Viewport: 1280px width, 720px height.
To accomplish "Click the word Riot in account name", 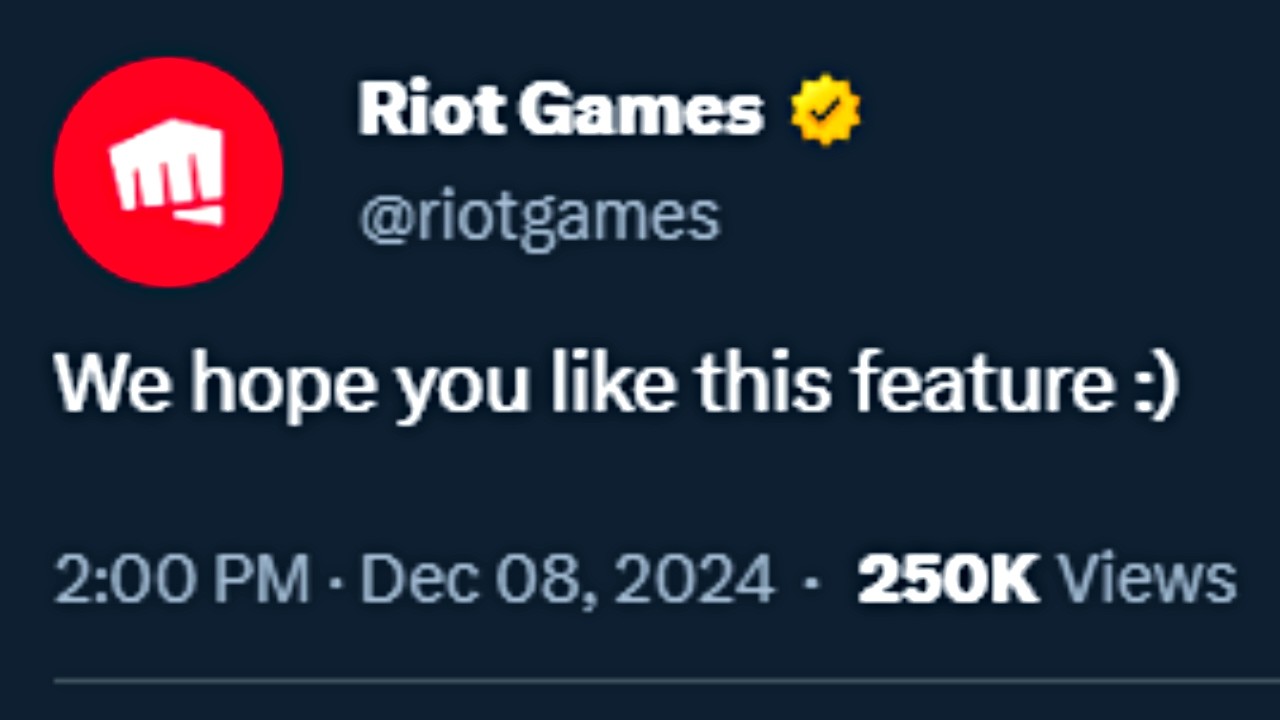I will [431, 109].
